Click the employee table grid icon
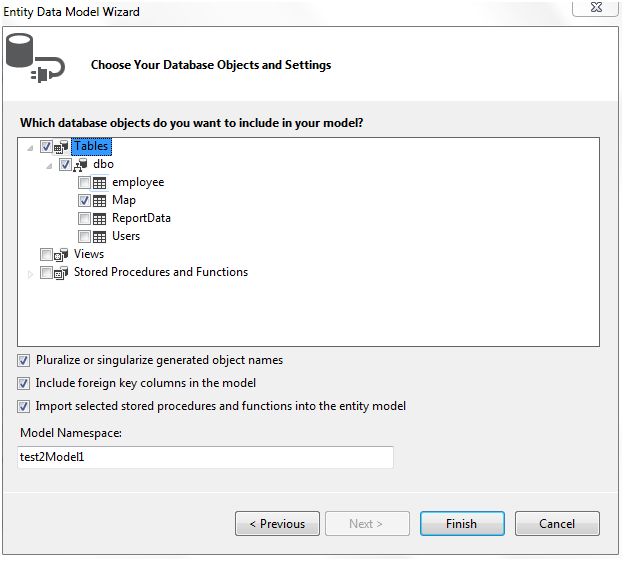This screenshot has width=624, height=561. coord(99,183)
